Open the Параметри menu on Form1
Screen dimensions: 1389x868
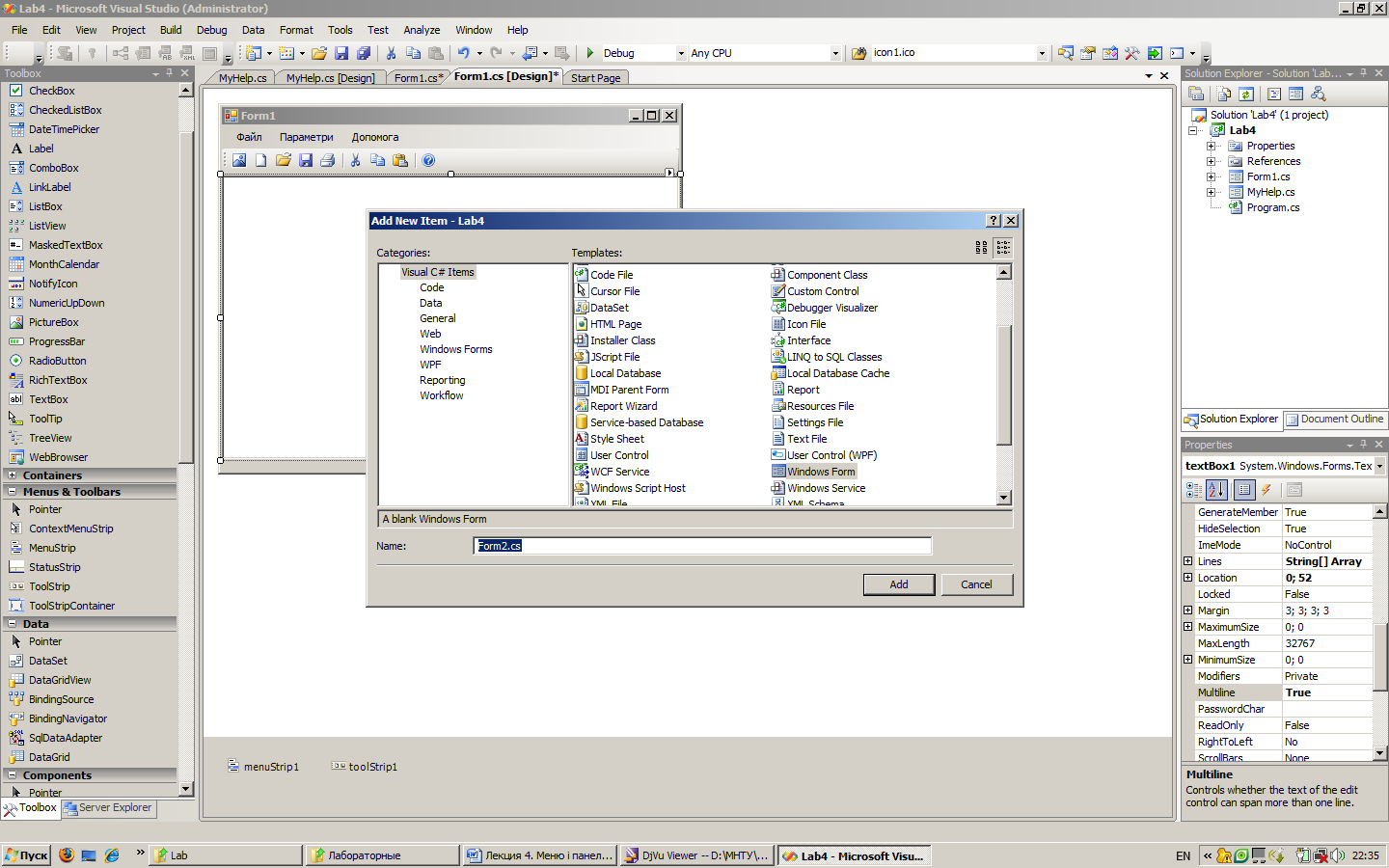307,137
